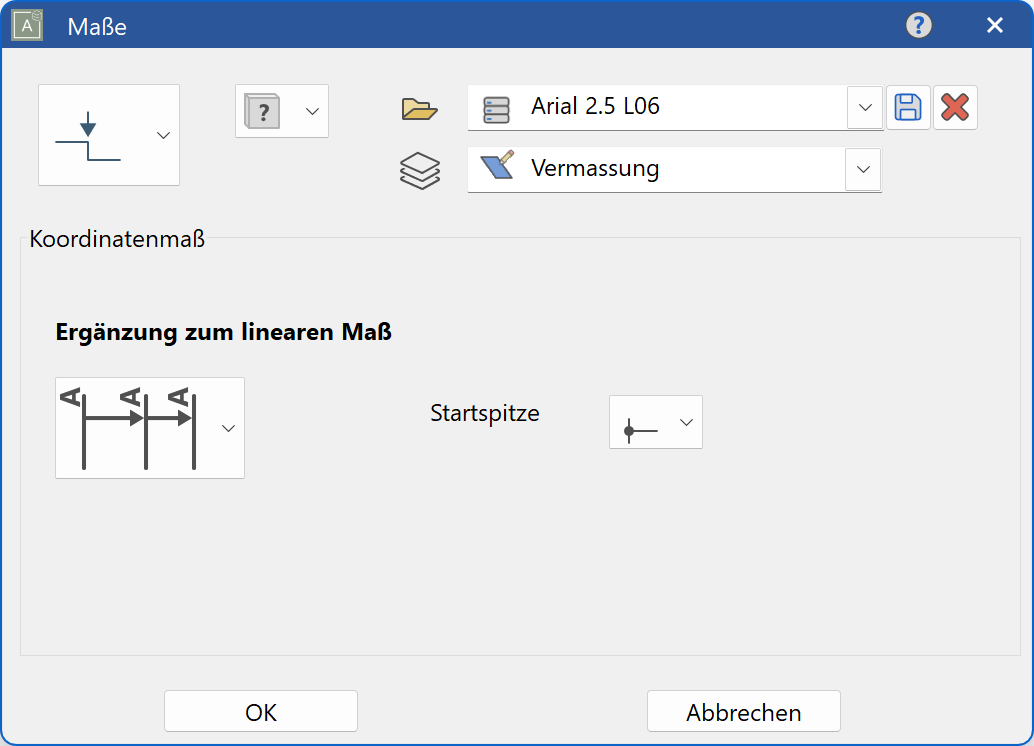
Task: Click the Startspitze arrow preview symbol
Action: coord(640,422)
